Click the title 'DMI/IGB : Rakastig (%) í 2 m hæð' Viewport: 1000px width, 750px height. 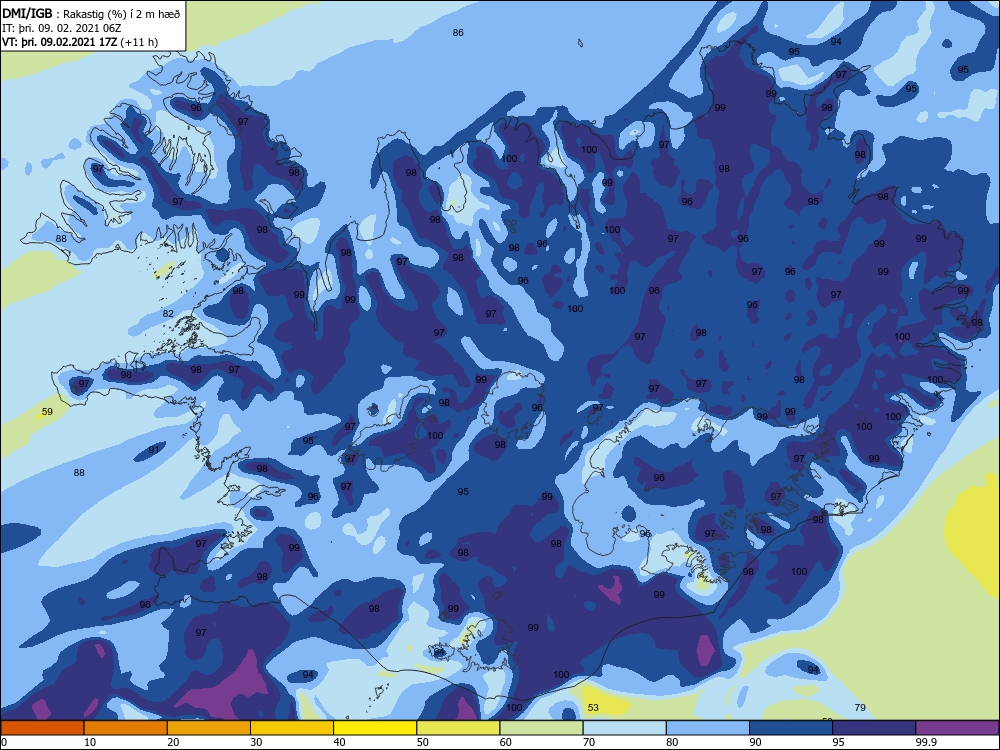click(91, 14)
